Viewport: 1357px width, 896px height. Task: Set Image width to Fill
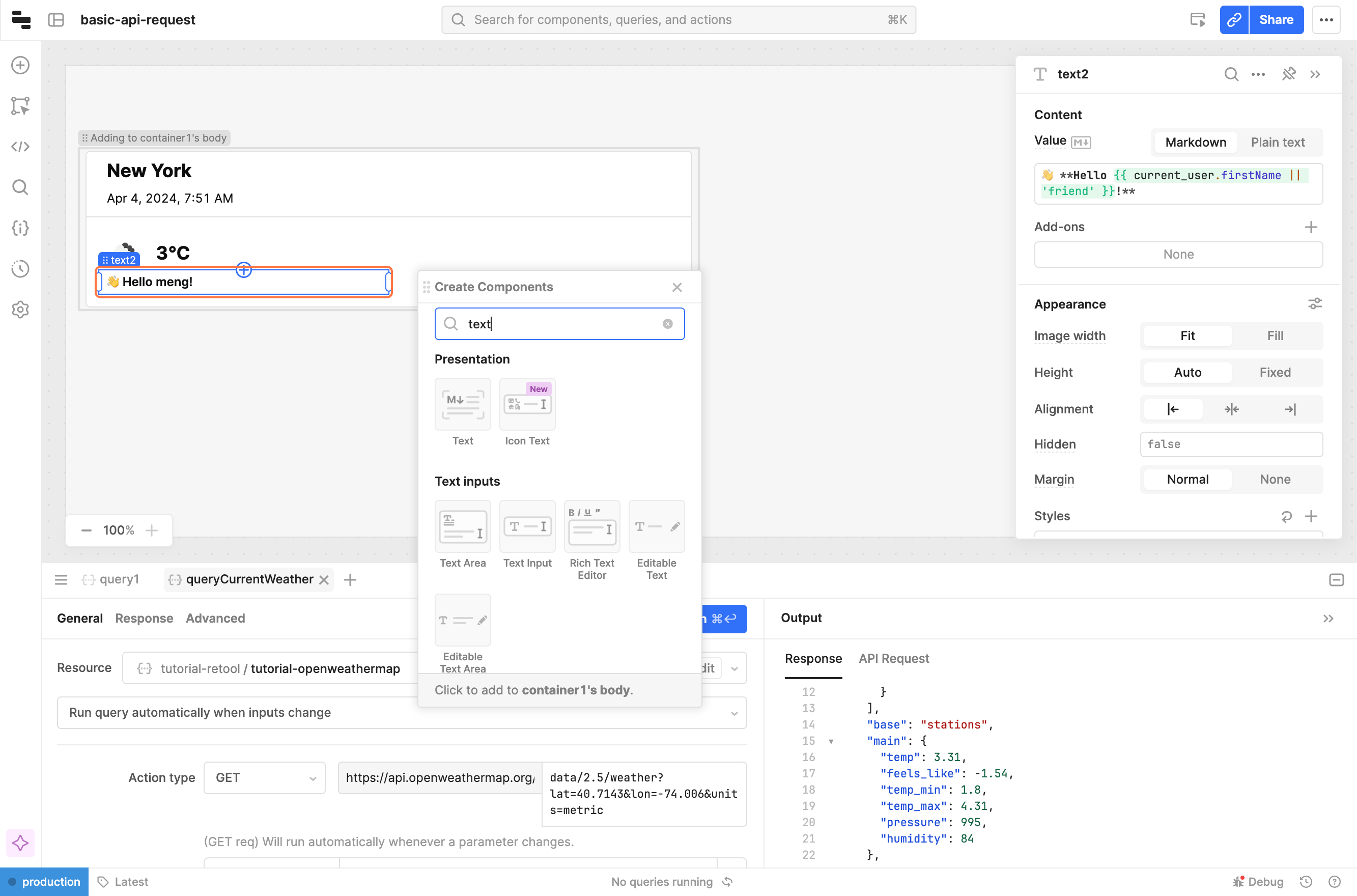(x=1275, y=336)
